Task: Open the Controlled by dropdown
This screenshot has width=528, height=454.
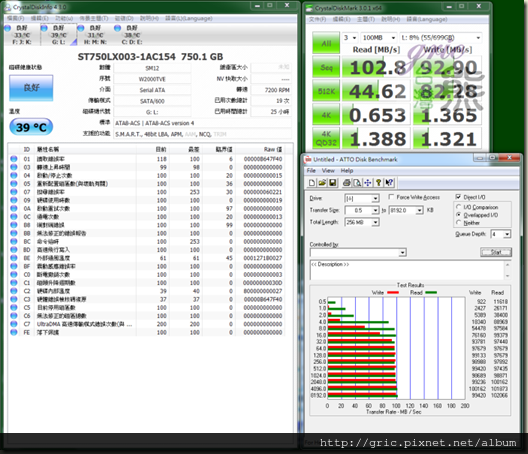Action: click(403, 252)
